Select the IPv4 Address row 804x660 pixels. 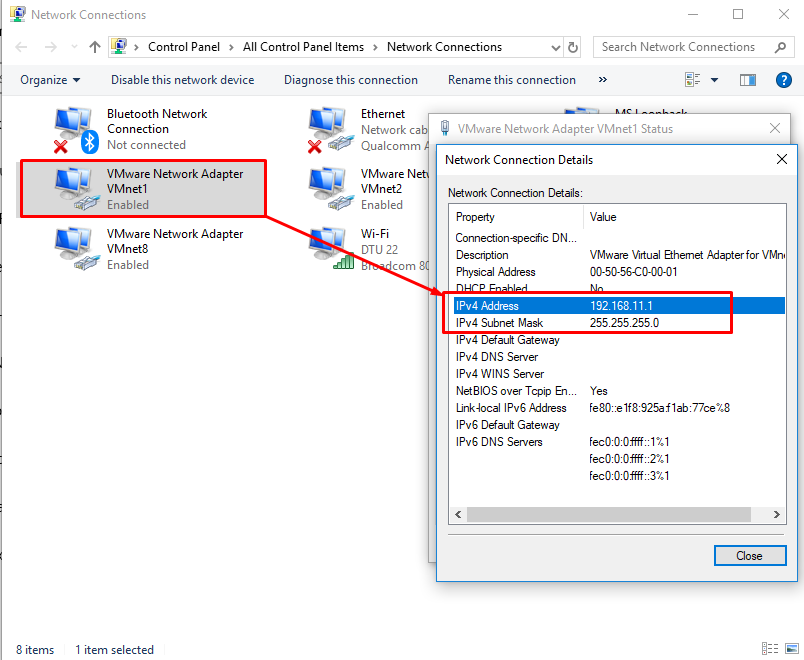click(618, 306)
